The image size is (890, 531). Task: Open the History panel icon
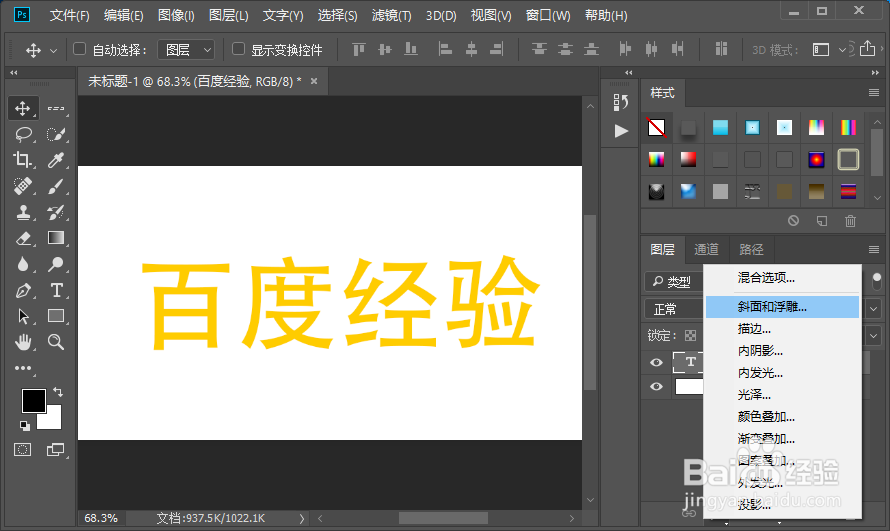(621, 102)
